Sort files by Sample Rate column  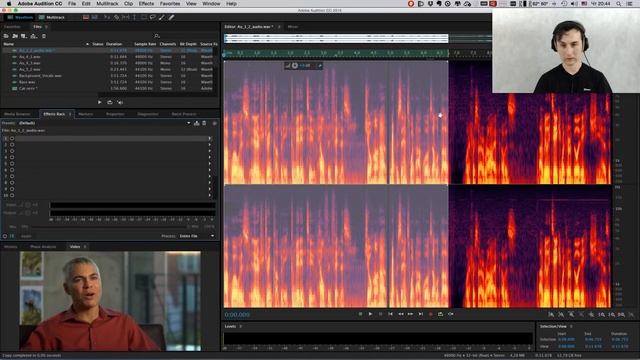point(145,44)
